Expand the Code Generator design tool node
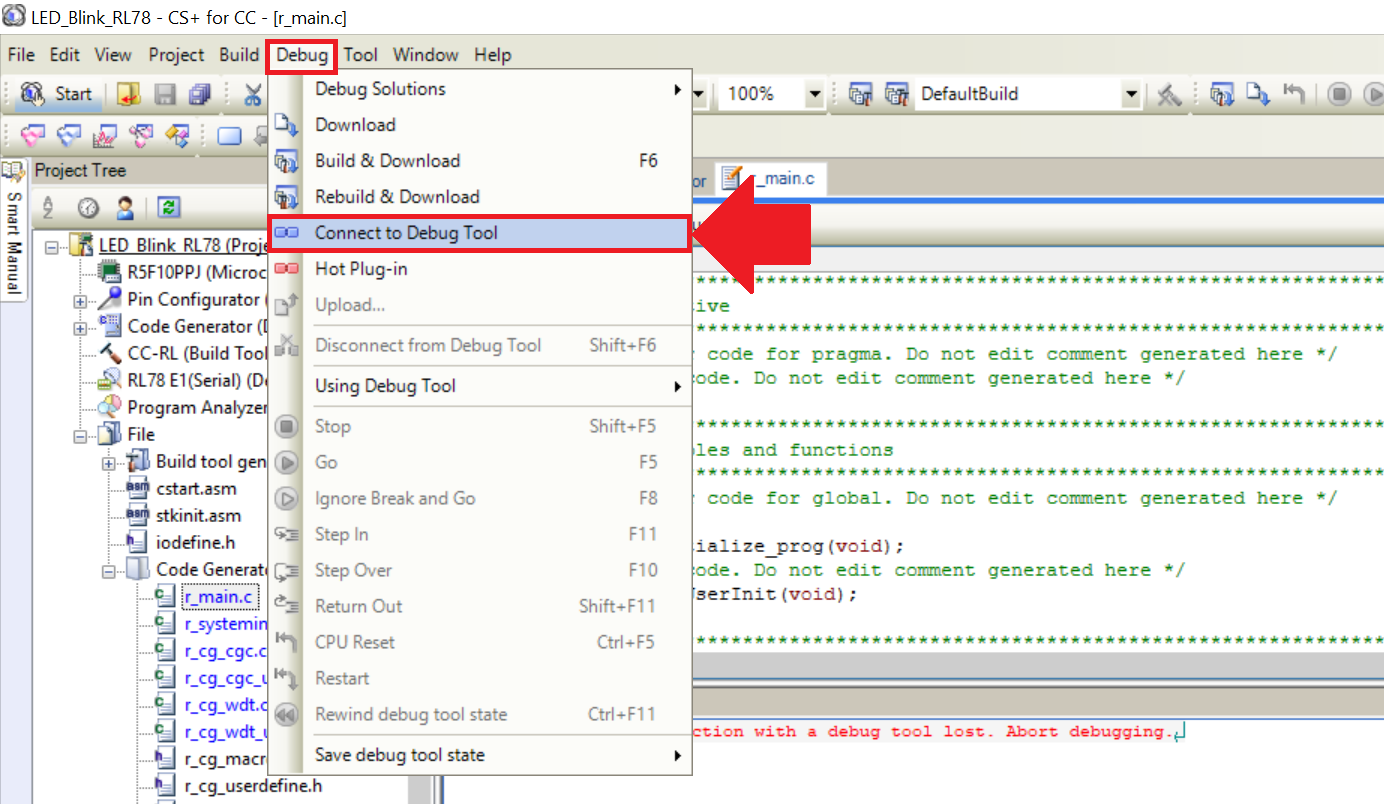 (x=79, y=327)
